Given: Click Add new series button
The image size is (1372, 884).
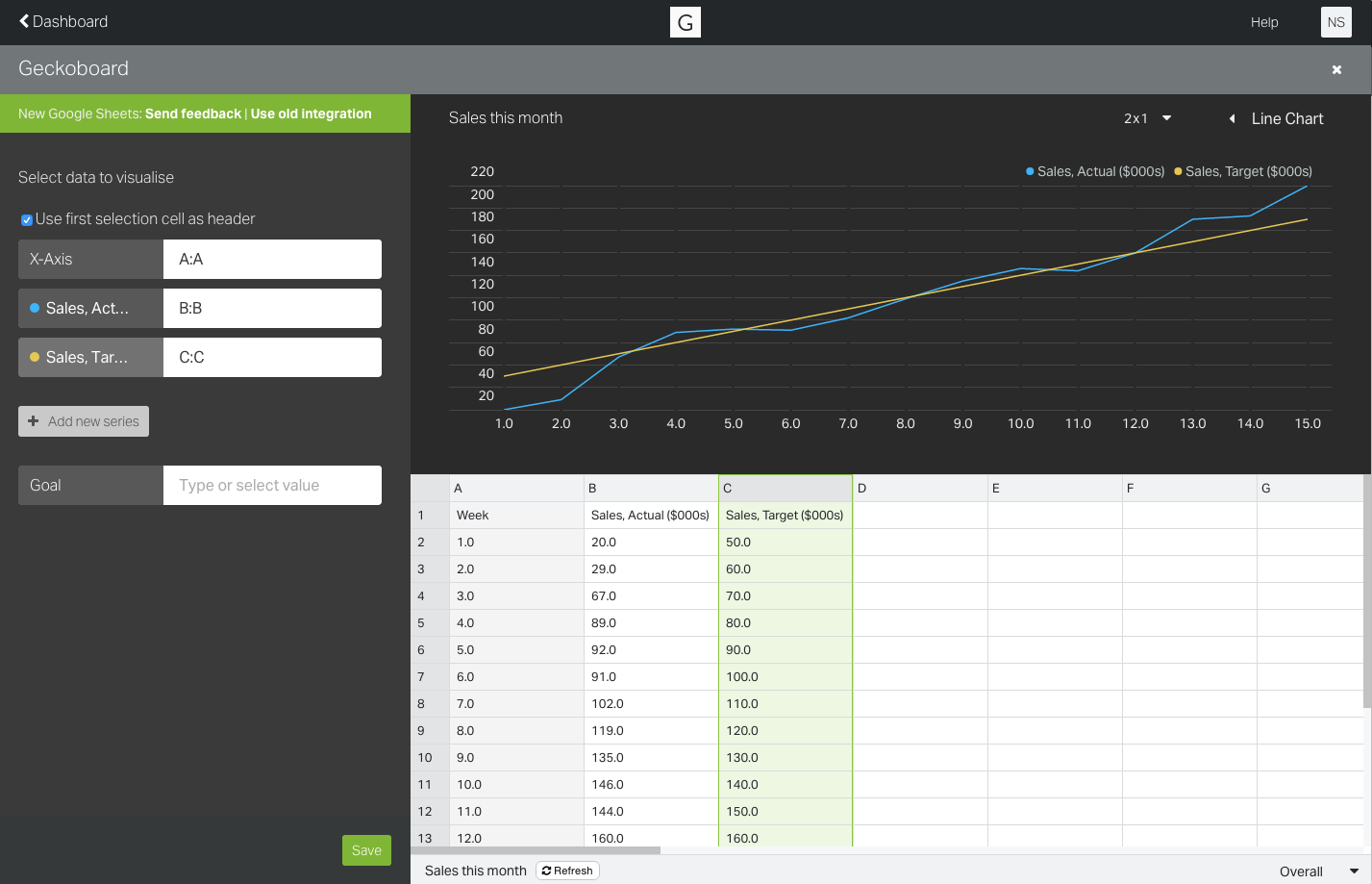Looking at the screenshot, I should (84, 421).
